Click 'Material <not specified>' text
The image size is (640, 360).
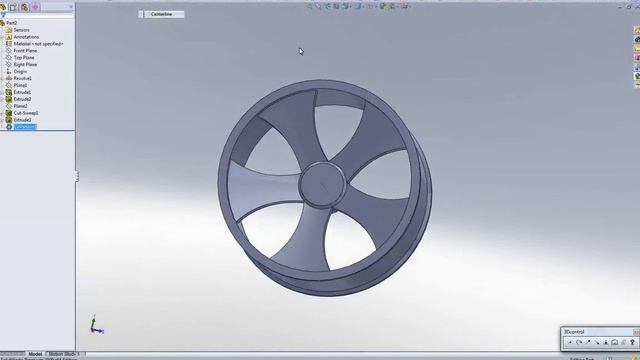38,44
